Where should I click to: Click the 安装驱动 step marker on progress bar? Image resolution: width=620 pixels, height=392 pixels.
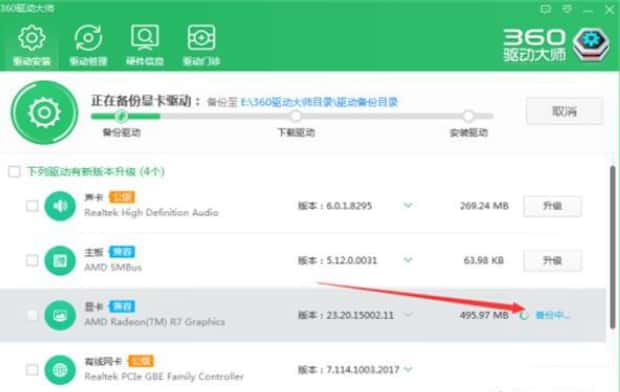(468, 116)
